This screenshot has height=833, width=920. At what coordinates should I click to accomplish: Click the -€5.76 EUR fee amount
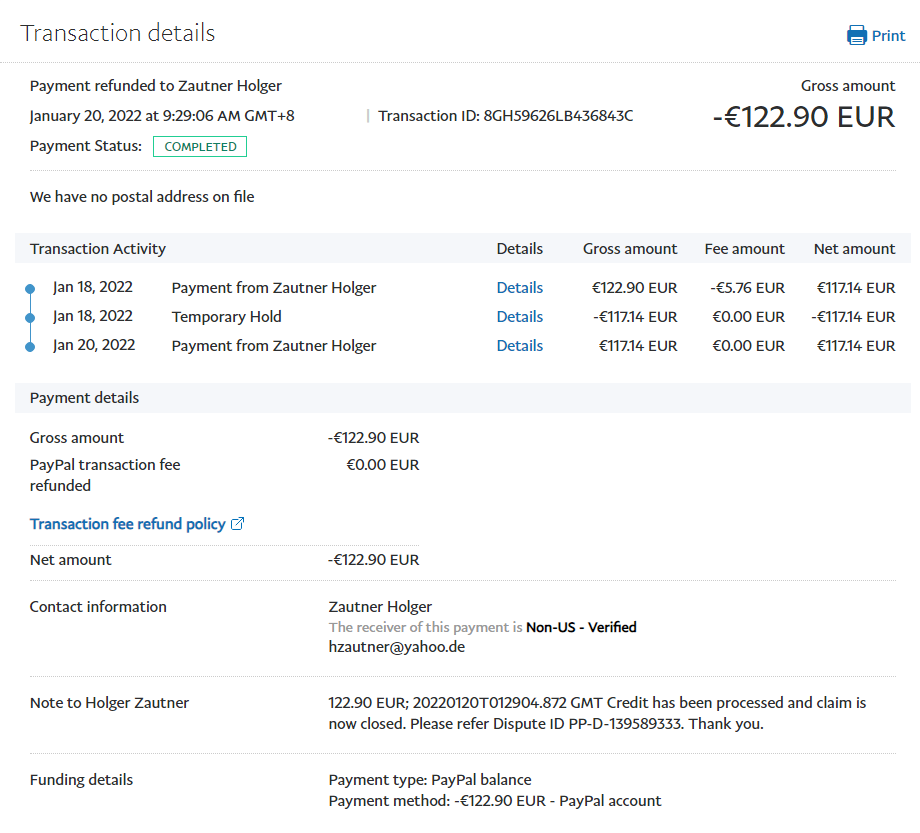(x=747, y=288)
